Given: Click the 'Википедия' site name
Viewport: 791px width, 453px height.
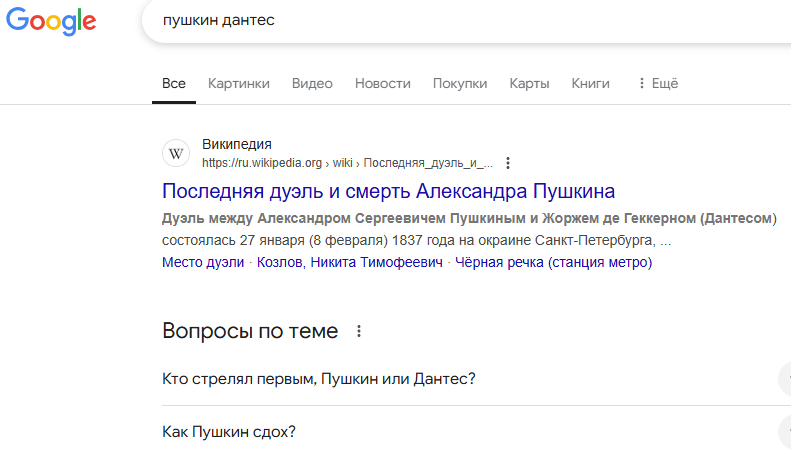Looking at the screenshot, I should 237,144.
